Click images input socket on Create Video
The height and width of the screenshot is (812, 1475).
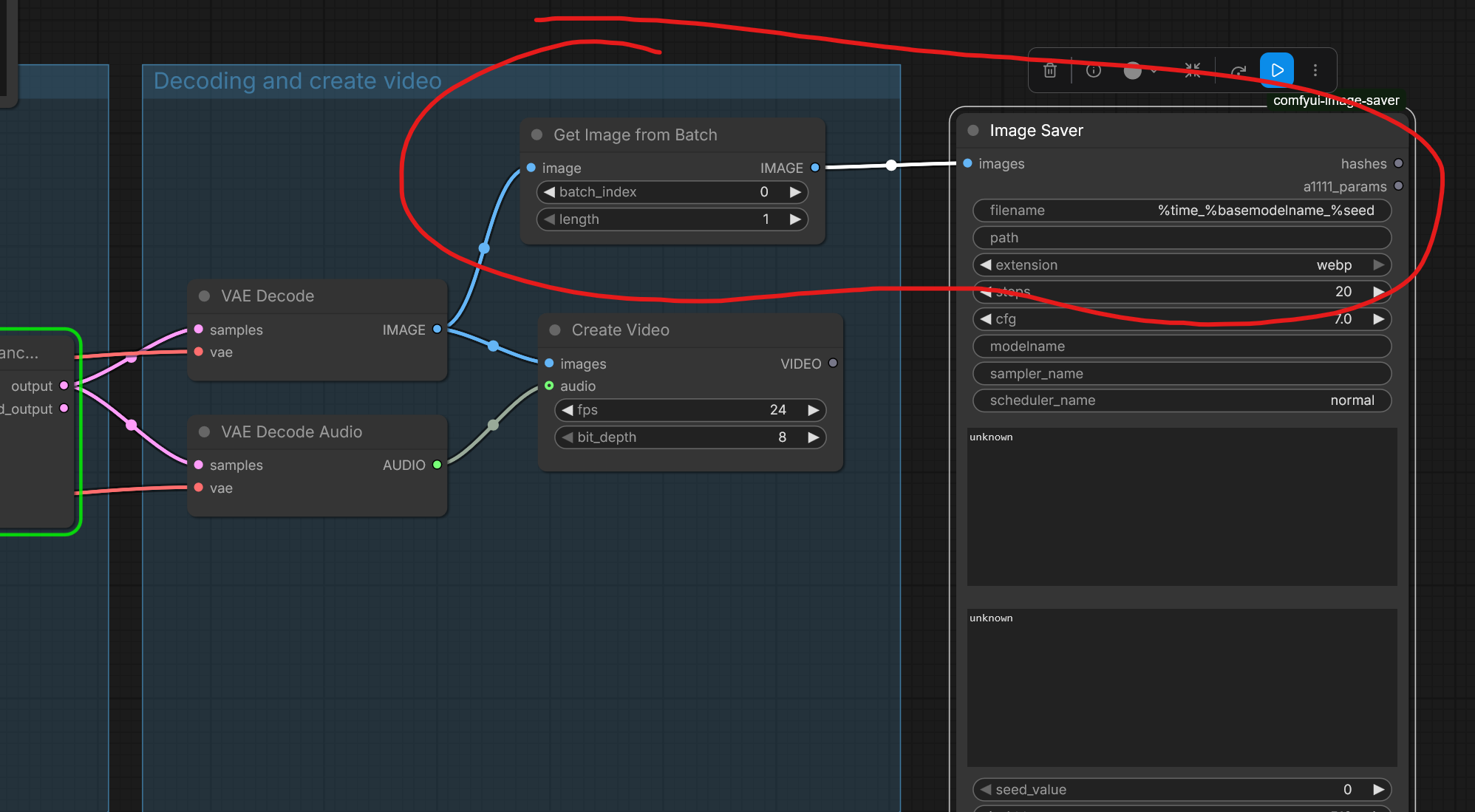click(x=549, y=363)
